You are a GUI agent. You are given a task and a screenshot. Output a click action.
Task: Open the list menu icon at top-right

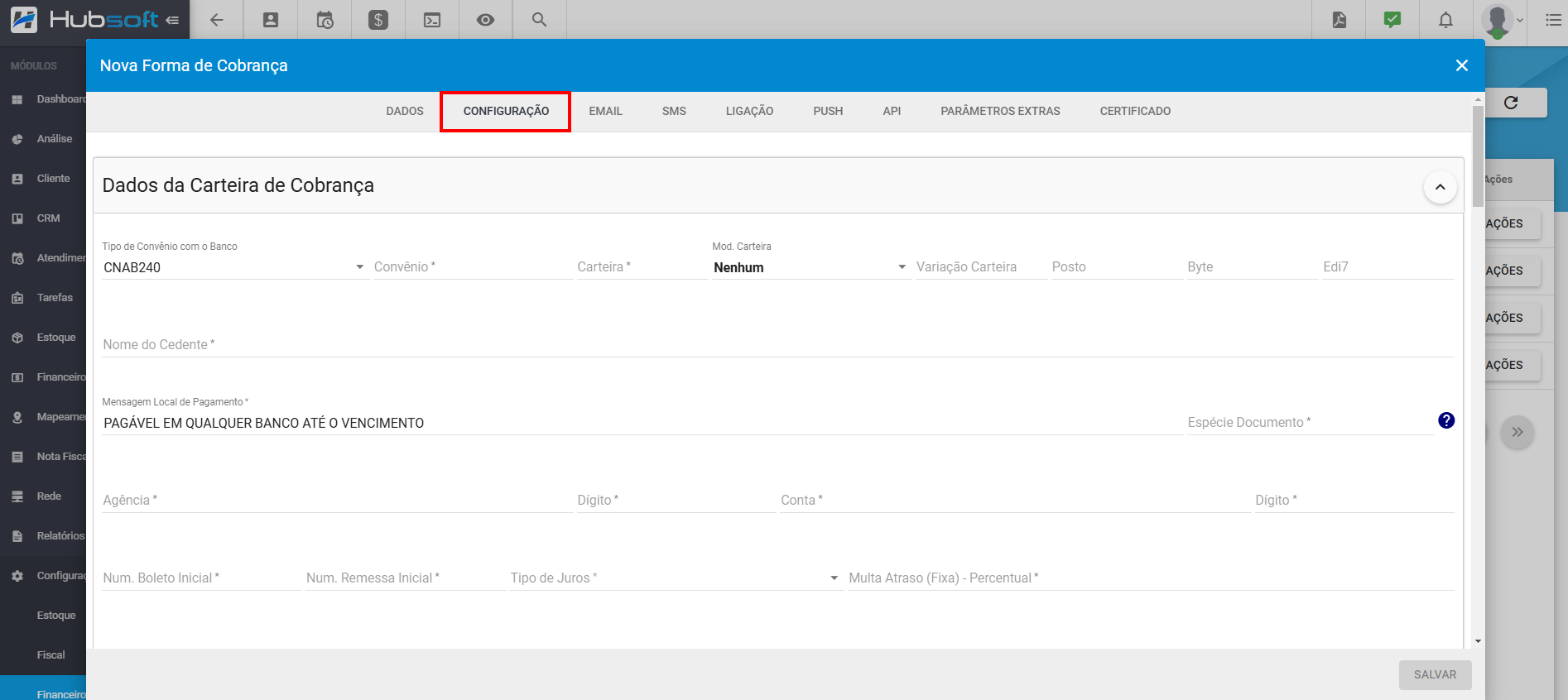[1553, 20]
